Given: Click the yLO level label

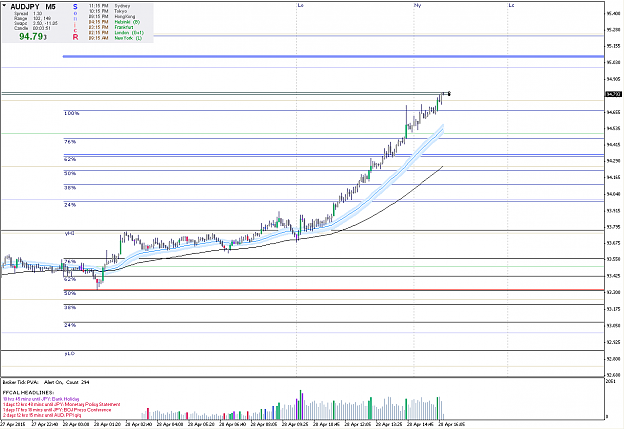Looking at the screenshot, I should (69, 354).
